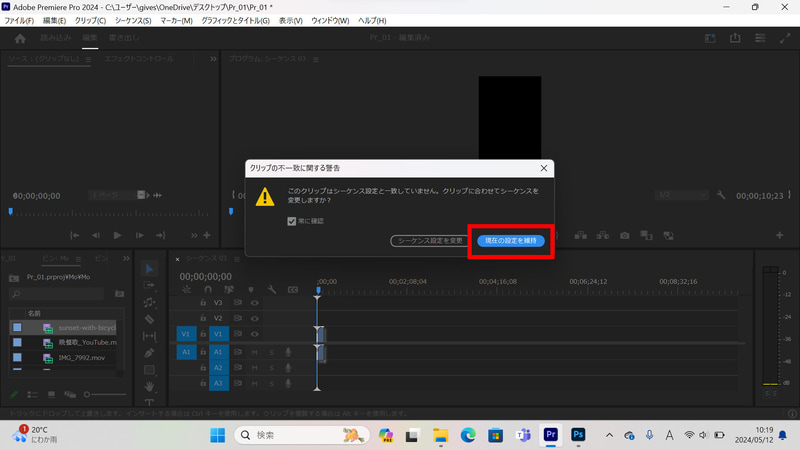Click the quick export share icon

tap(735, 38)
